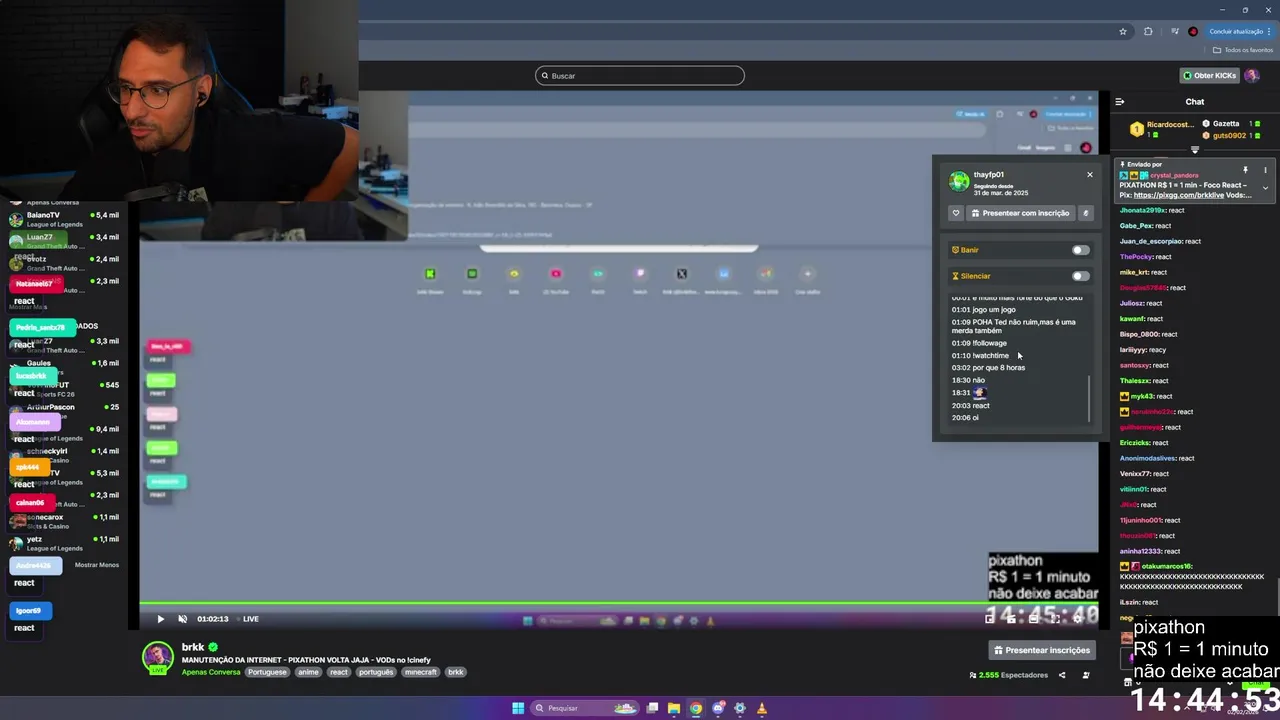Close the thayfp01 user card

1090,175
